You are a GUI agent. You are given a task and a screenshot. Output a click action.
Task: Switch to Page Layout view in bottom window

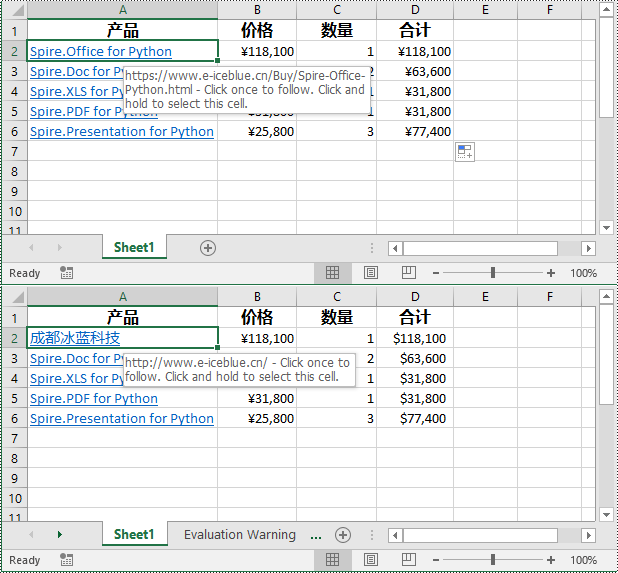(x=370, y=560)
